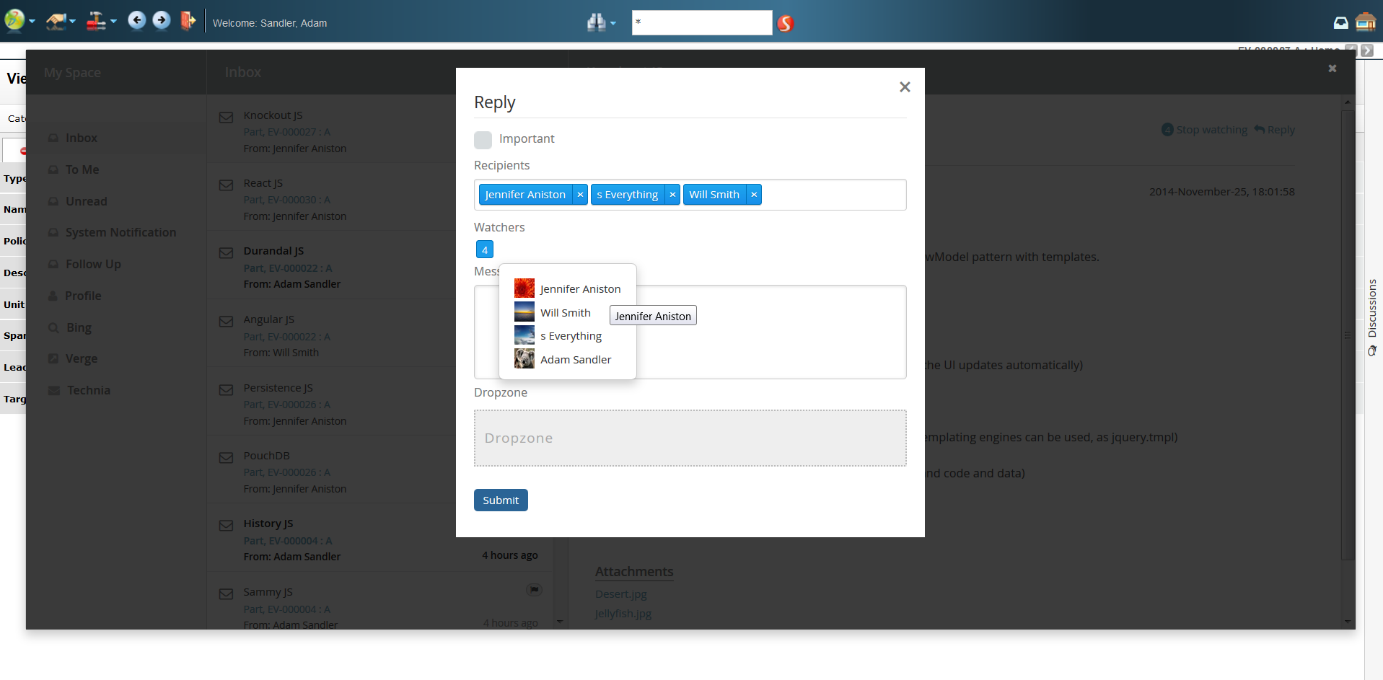
Task: Select Will Smith in the watchers popup
Action: click(x=565, y=313)
